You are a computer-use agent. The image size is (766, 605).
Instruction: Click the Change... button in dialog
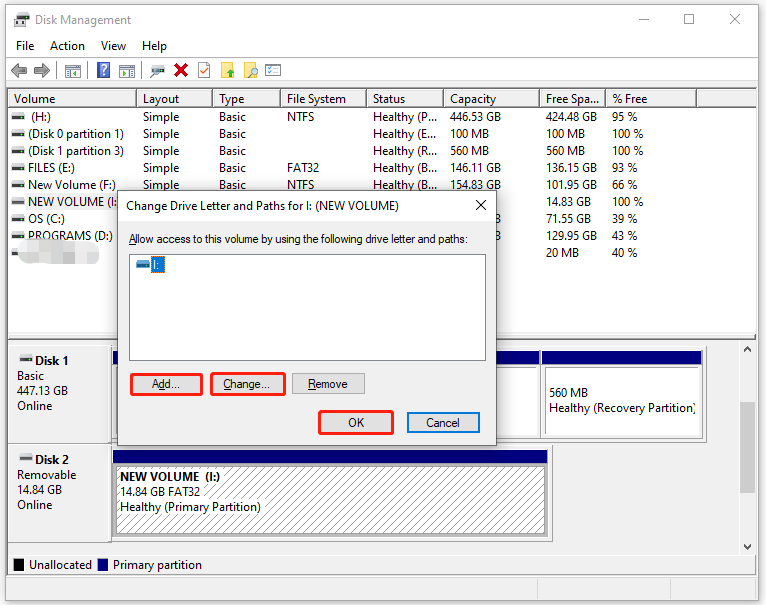pyautogui.click(x=247, y=384)
